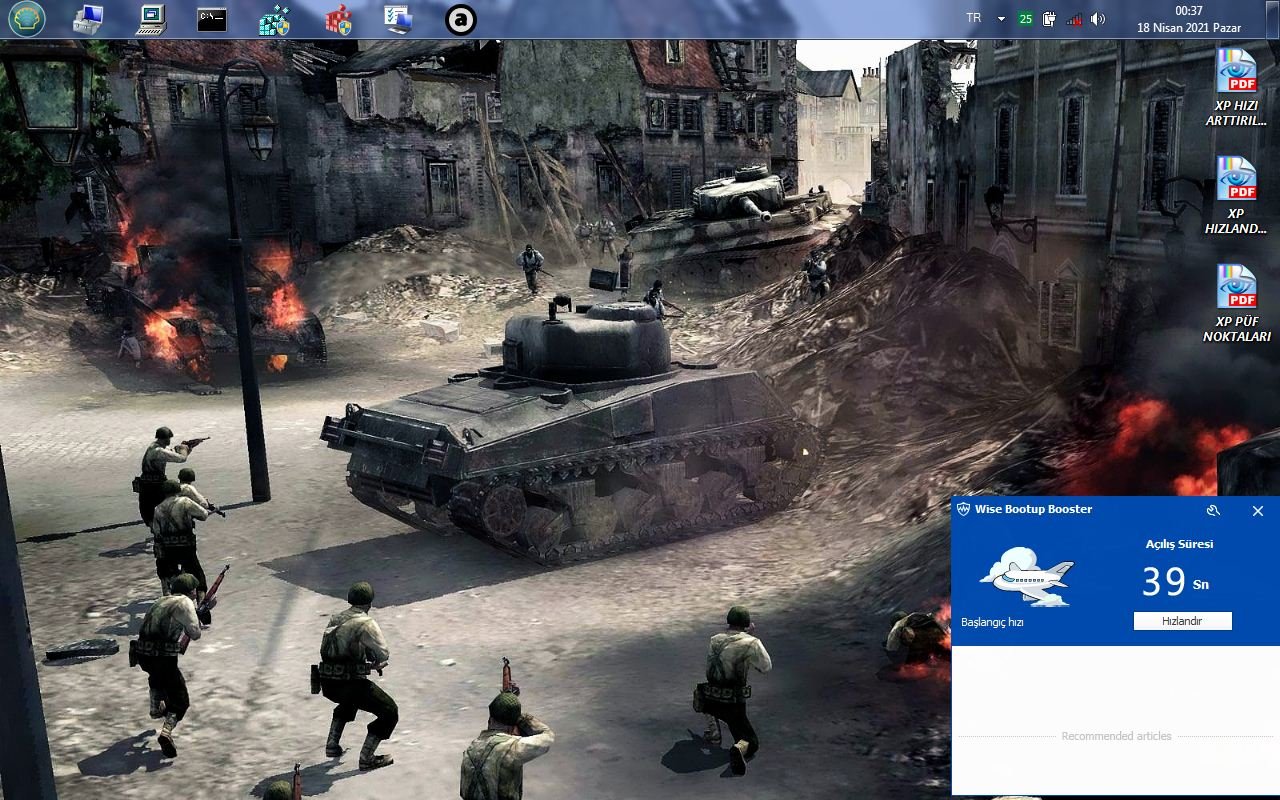
Task: Open the shell-shaped Start menu orb
Action: (27, 19)
